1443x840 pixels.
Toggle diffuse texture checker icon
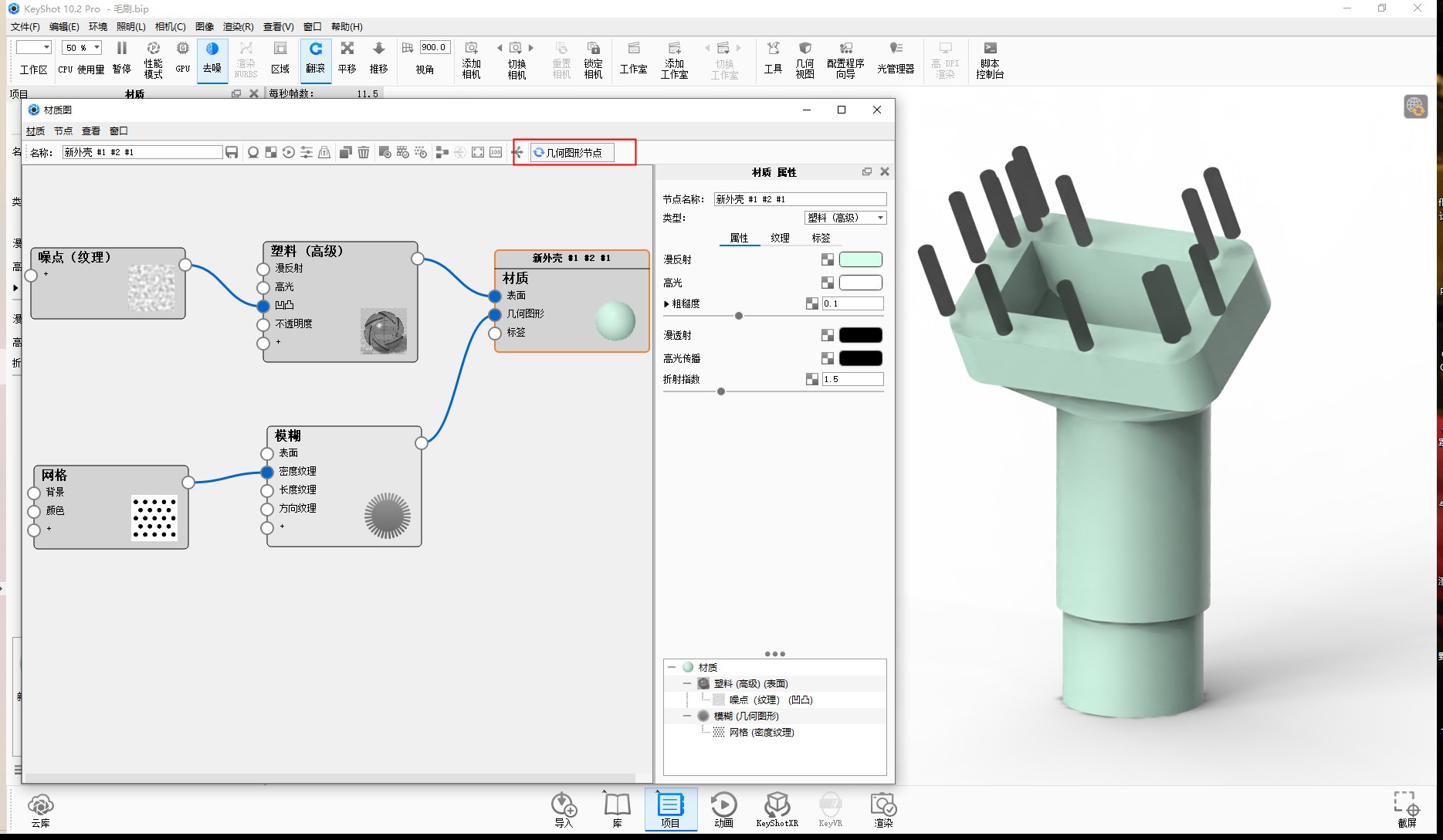827,260
